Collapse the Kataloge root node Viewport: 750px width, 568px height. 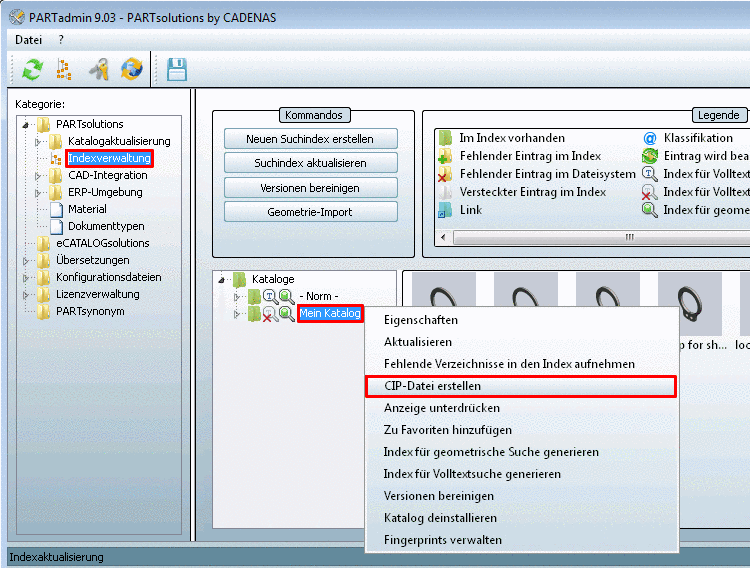click(221, 280)
